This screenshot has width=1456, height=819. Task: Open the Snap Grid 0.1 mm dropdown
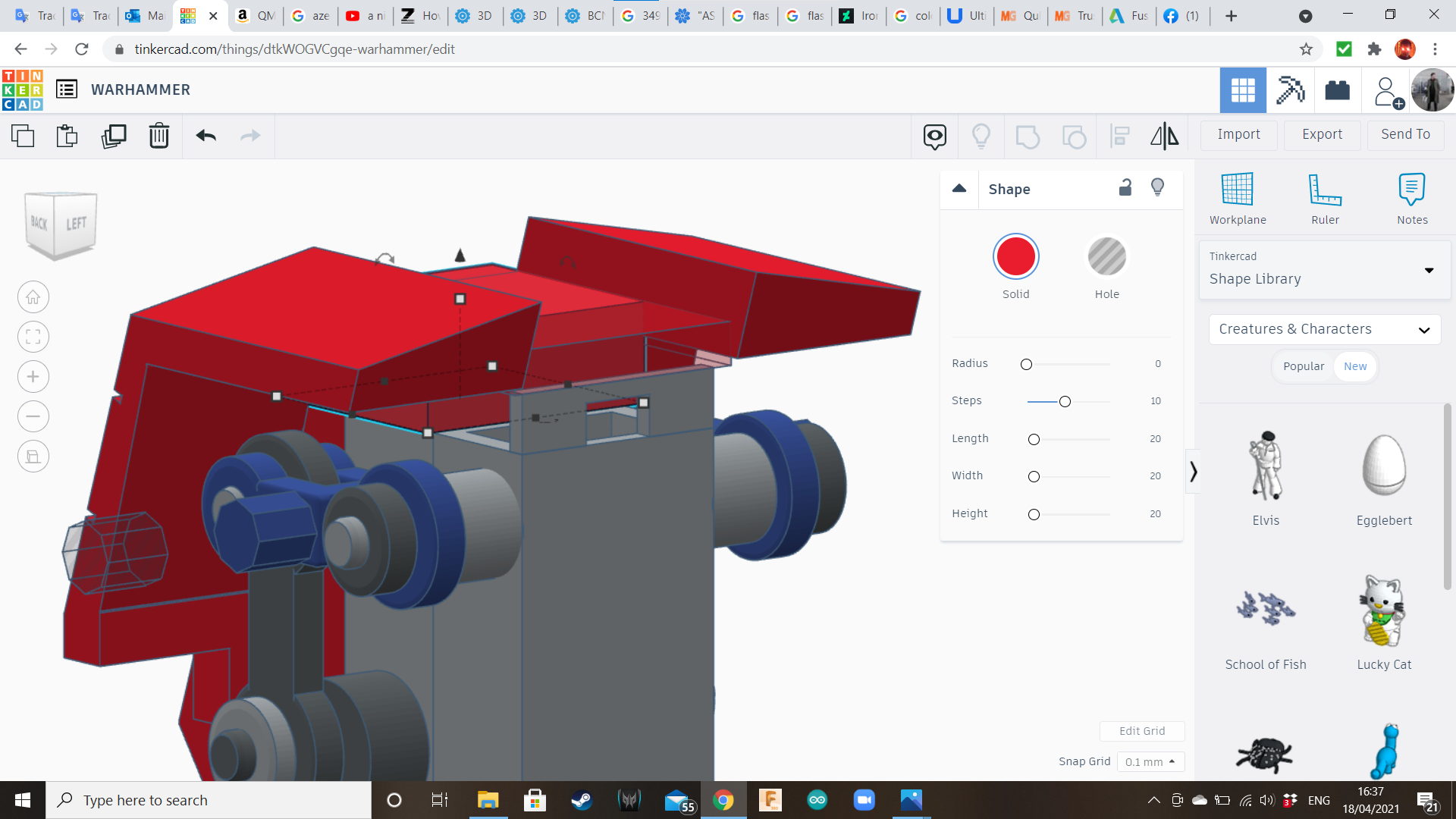click(1150, 761)
